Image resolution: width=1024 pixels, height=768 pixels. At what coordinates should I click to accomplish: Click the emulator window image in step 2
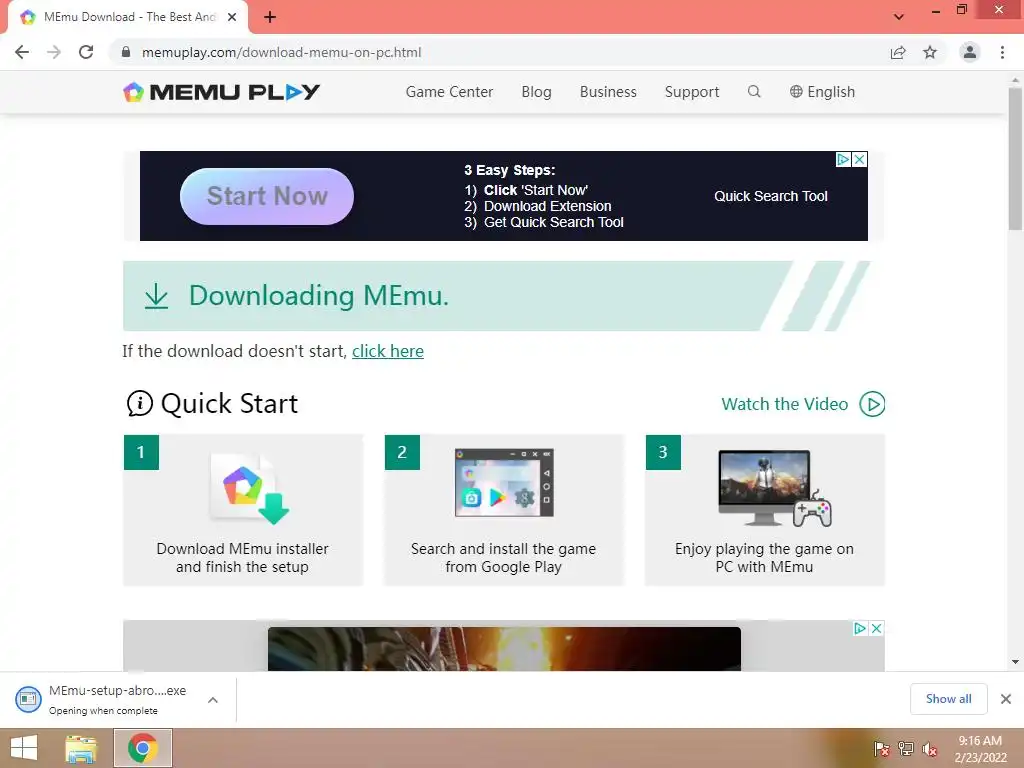point(504,483)
